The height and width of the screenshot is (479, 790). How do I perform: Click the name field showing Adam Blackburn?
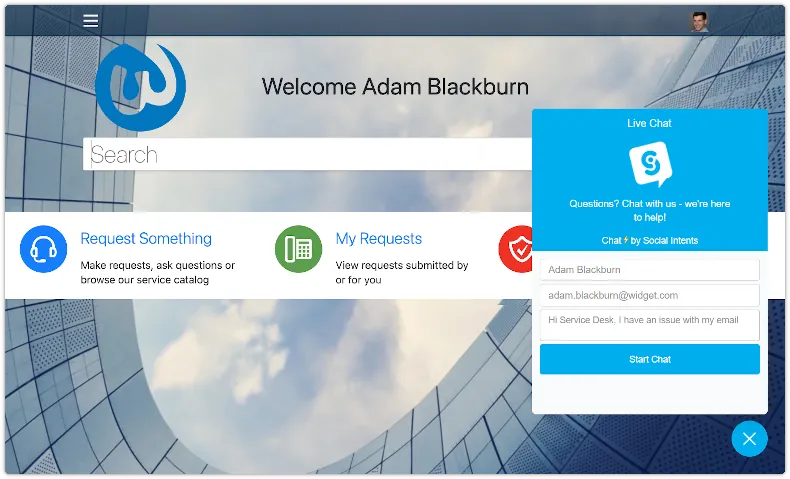pos(649,269)
